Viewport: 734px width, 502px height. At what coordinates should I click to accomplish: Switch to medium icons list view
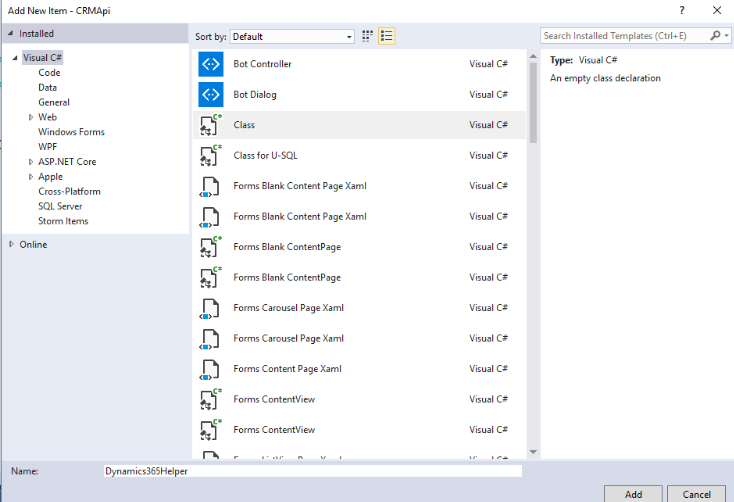point(387,36)
